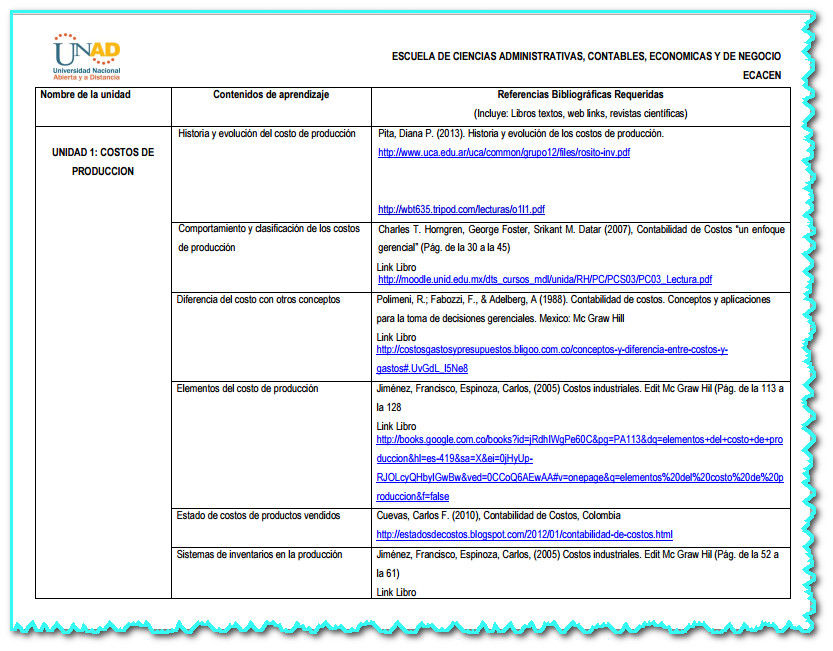Click the 'Pita, Diana P. (2013)' reference
This screenshot has height=651, width=833.
pos(521,133)
